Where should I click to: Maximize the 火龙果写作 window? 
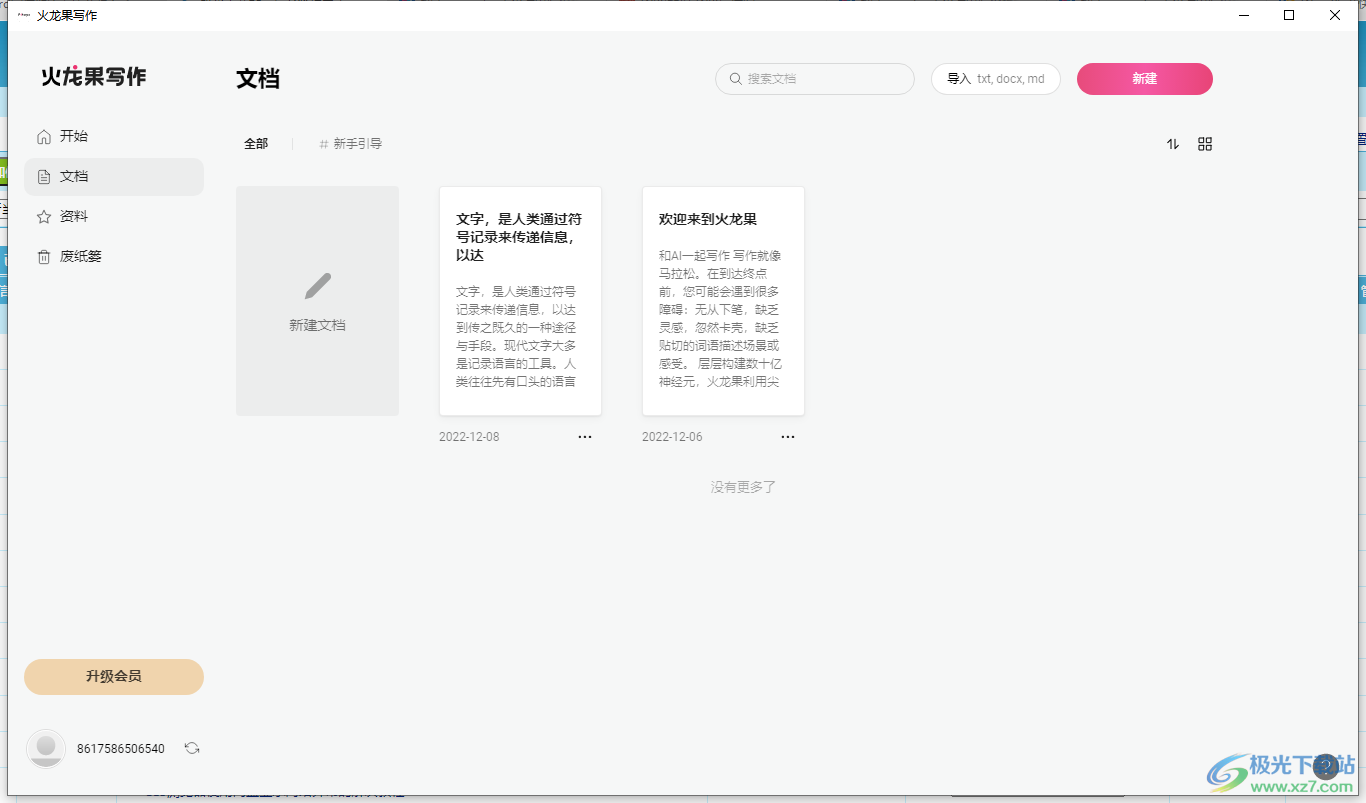[1289, 15]
